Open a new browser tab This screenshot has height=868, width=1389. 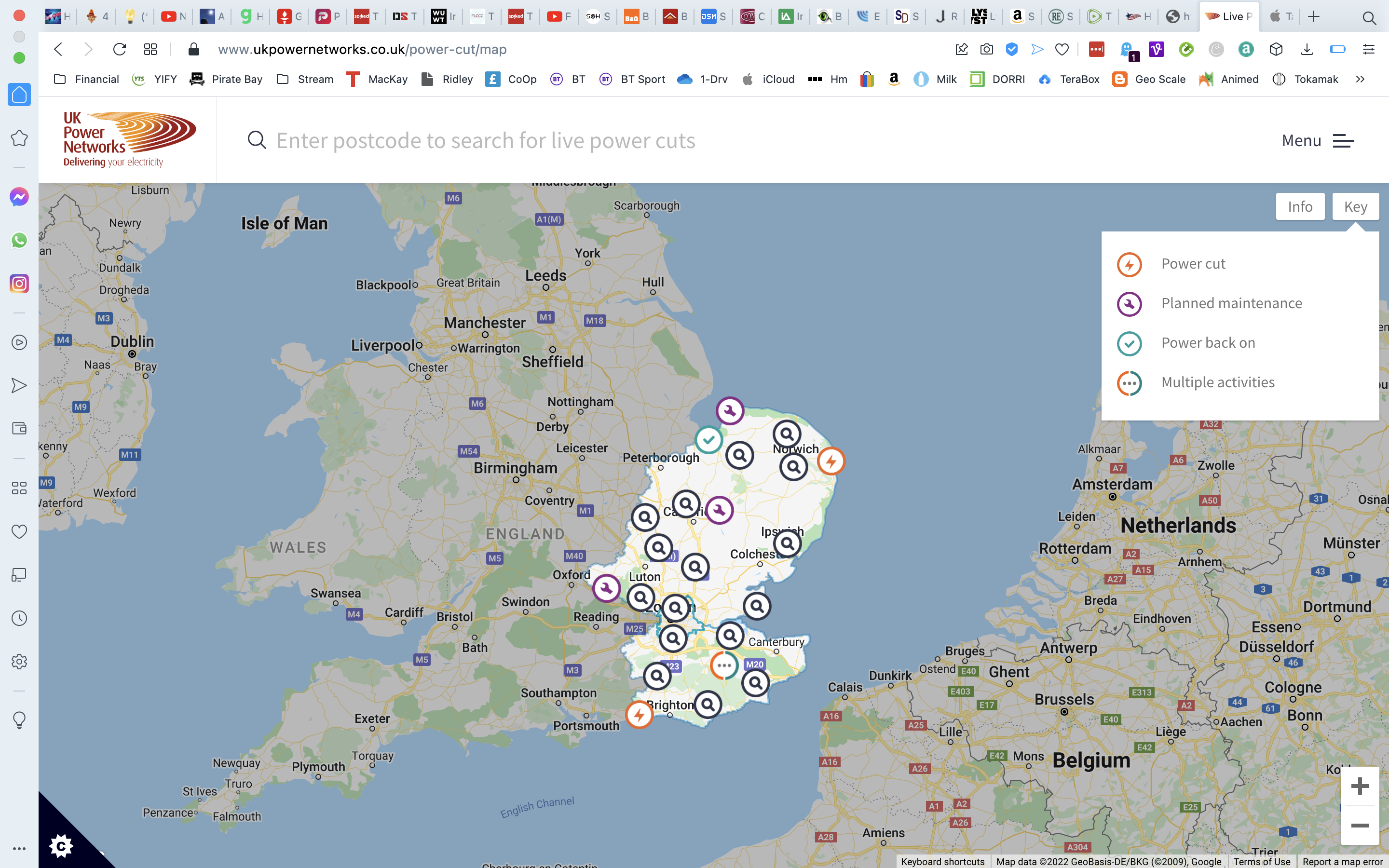1313,17
